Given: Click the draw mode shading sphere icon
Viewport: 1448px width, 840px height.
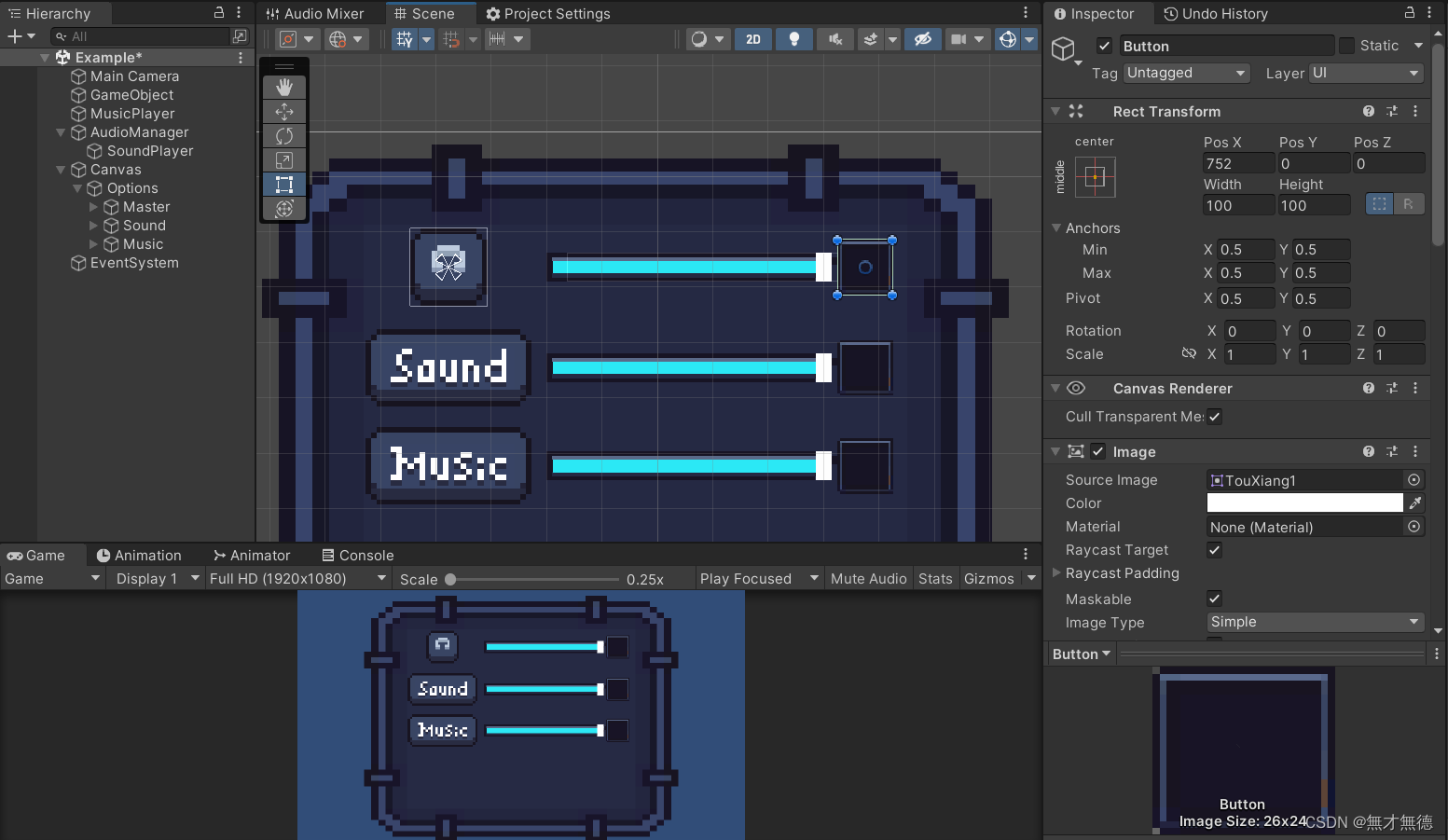Looking at the screenshot, I should [x=698, y=39].
